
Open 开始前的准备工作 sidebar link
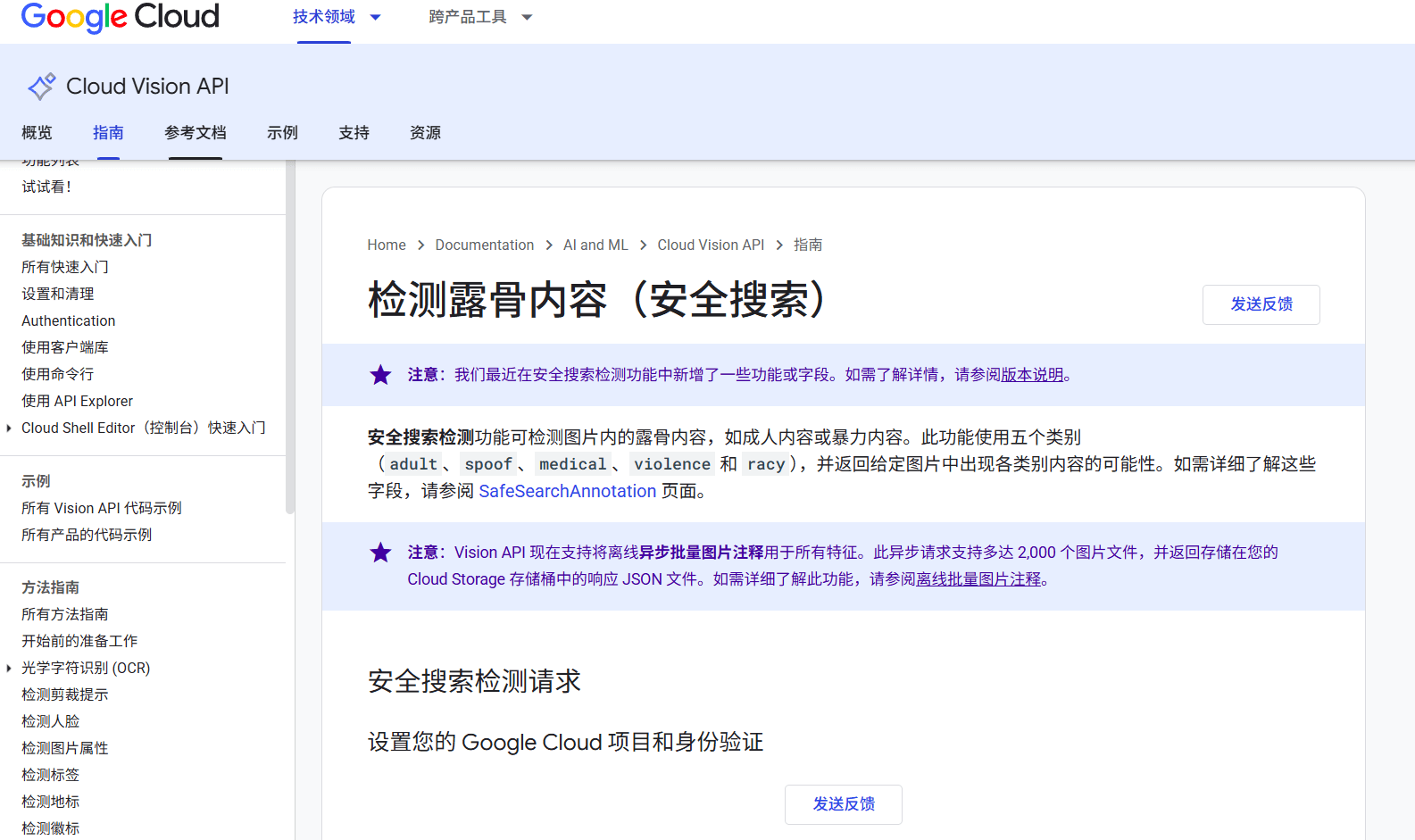click(x=79, y=641)
